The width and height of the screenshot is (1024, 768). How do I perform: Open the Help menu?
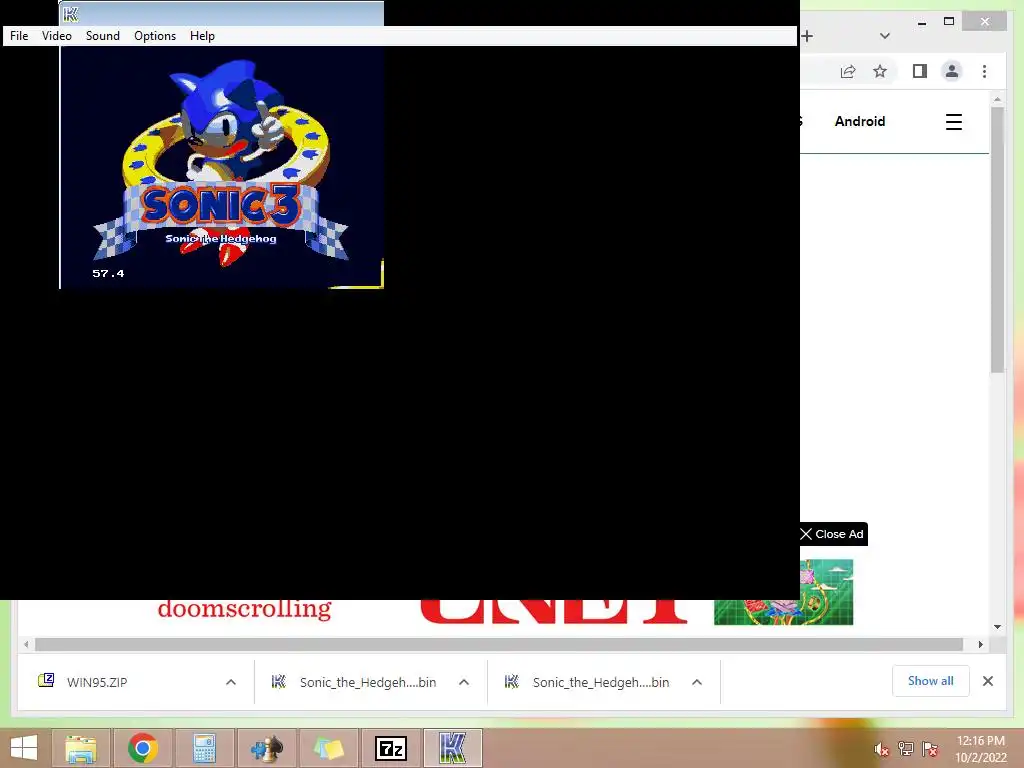[202, 36]
